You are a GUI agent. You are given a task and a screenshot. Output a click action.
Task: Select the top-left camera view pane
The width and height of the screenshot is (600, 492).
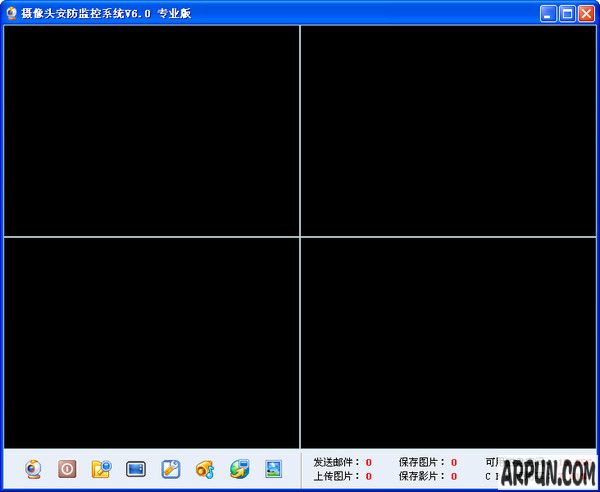151,131
